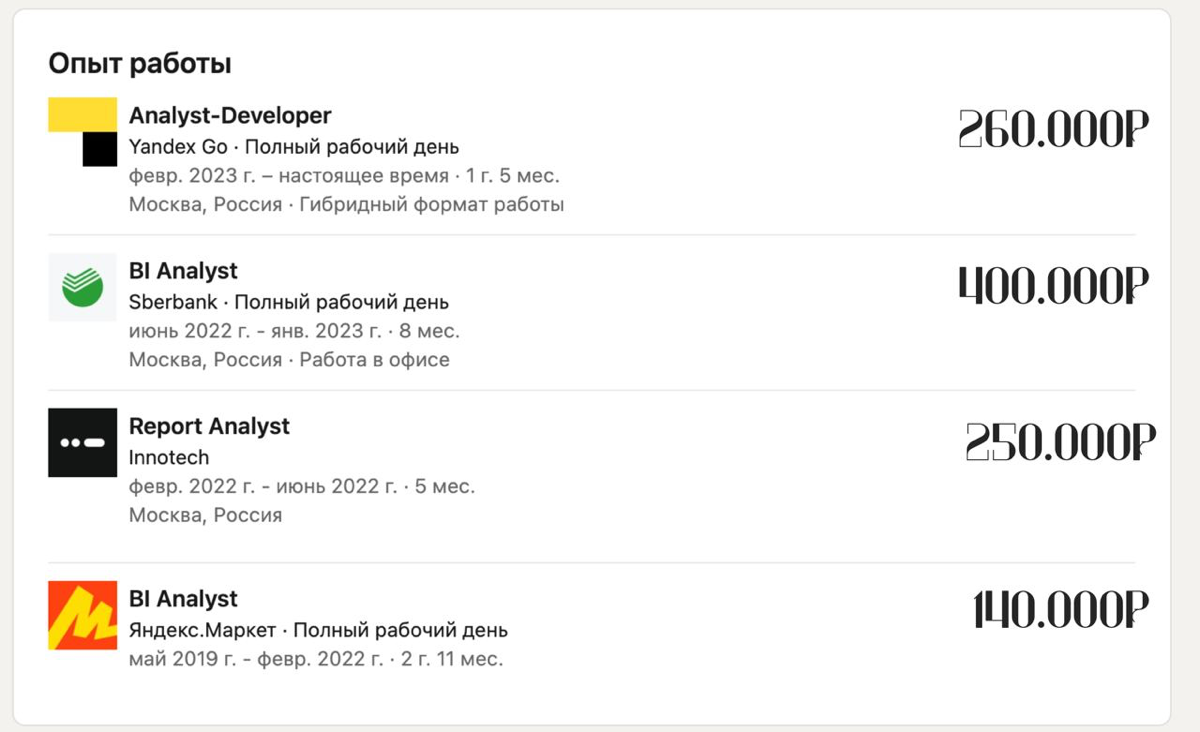The width and height of the screenshot is (1200, 732).
Task: Click the Yandex Go company name text
Action: 178,147
